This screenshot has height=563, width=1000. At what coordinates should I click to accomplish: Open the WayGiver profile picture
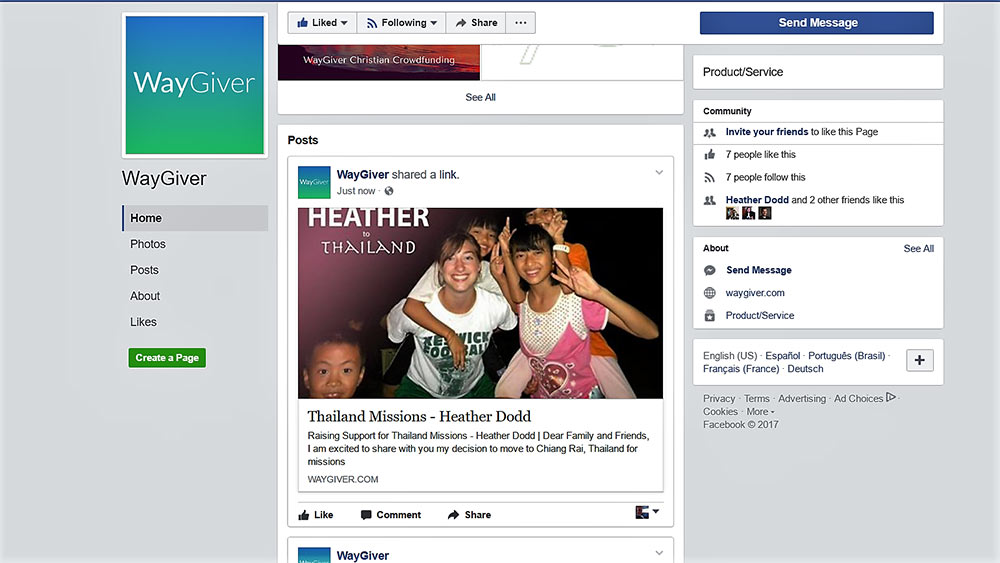pyautogui.click(x=195, y=85)
